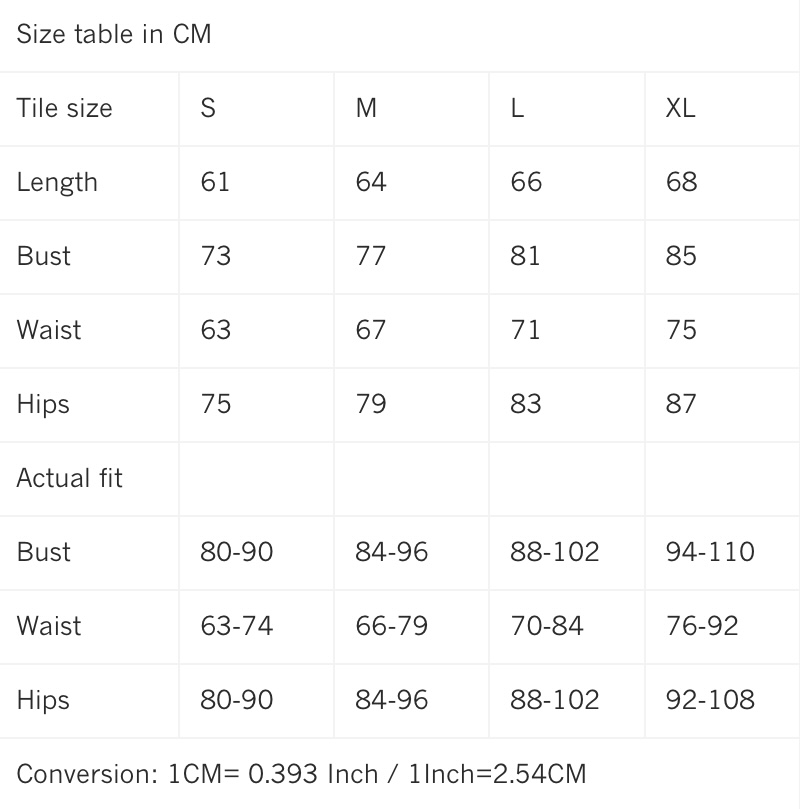The width and height of the screenshot is (800, 809).
Task: Click Length value 68 for size XL
Action: click(x=681, y=182)
